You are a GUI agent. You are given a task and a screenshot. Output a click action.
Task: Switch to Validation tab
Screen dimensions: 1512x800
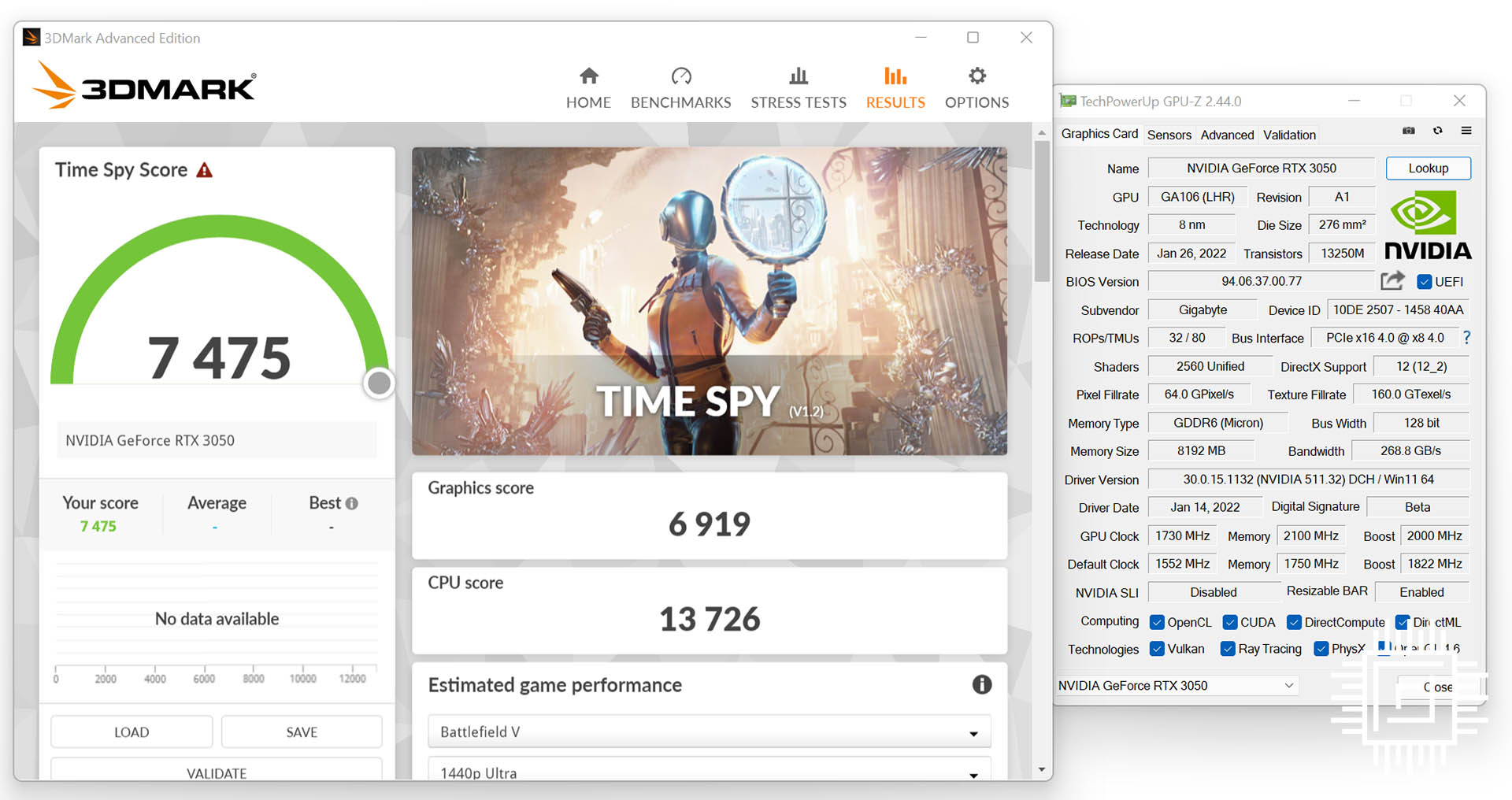[x=1289, y=135]
